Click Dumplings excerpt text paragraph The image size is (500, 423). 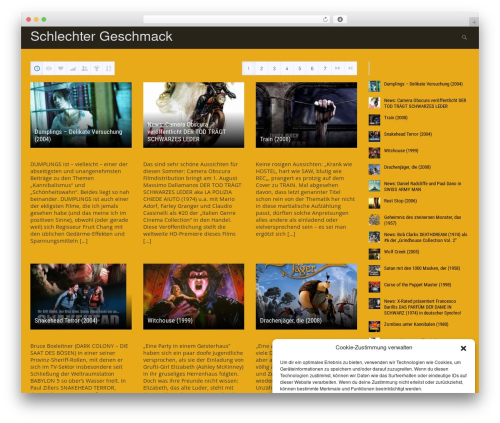(x=80, y=202)
